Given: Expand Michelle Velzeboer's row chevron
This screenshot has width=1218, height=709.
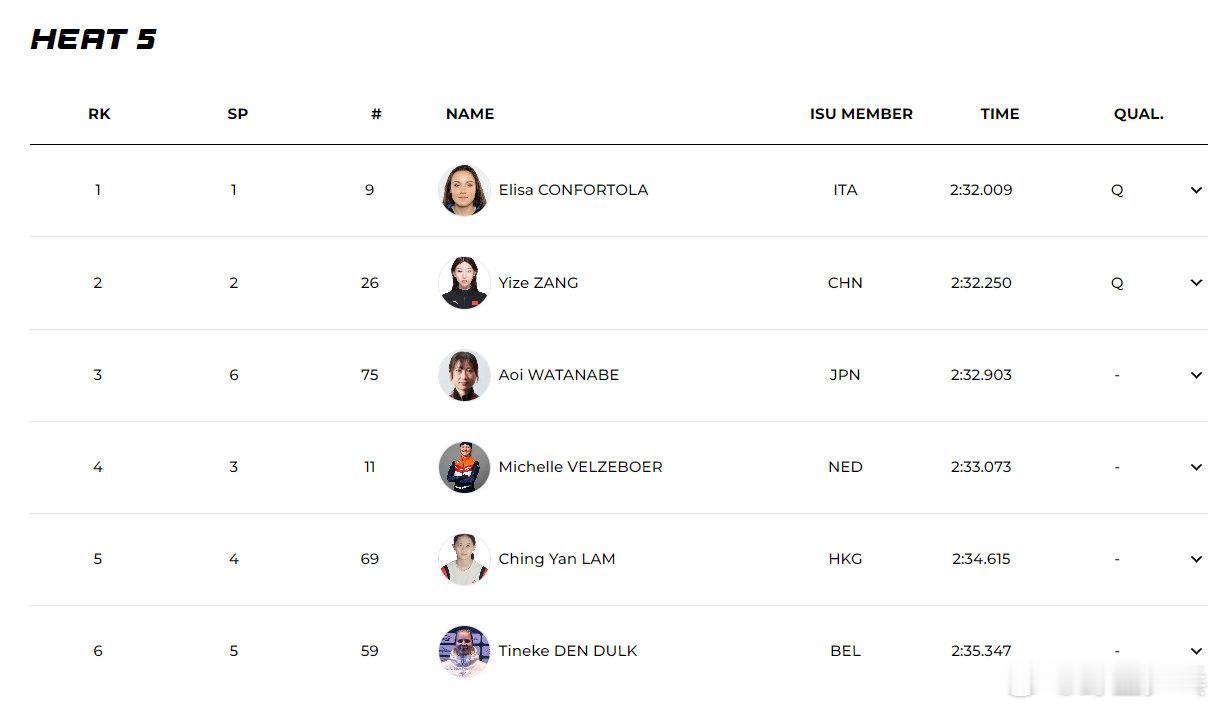Looking at the screenshot, I should [1196, 467].
